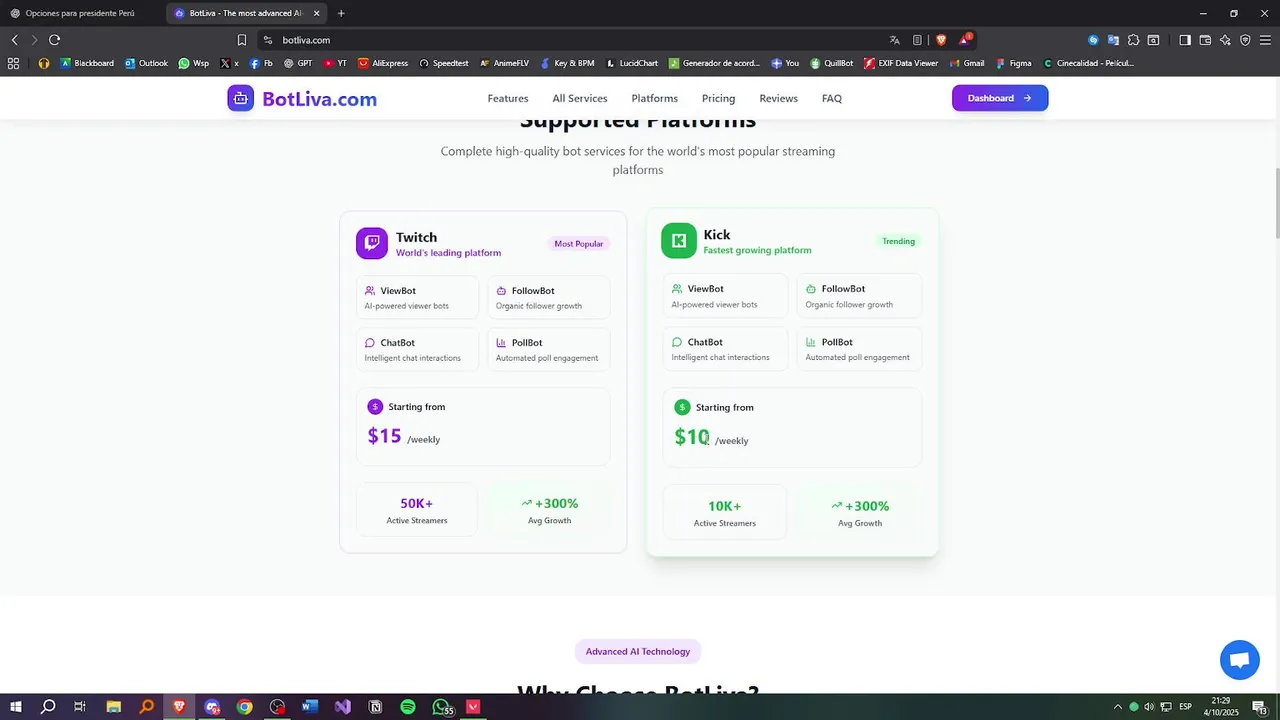Open the GPT bookmark
The height and width of the screenshot is (720, 1280).
coord(298,63)
